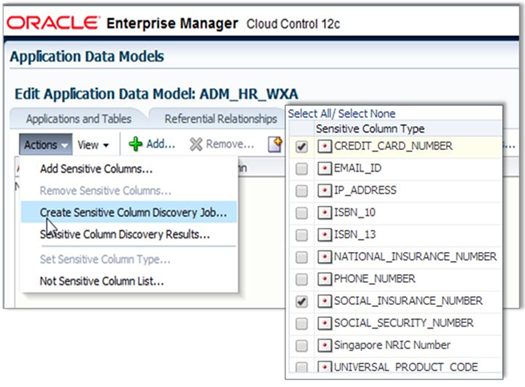Click the PHONE_NUMBER column type icon
Viewport: 525px width, 387px height.
pos(324,279)
